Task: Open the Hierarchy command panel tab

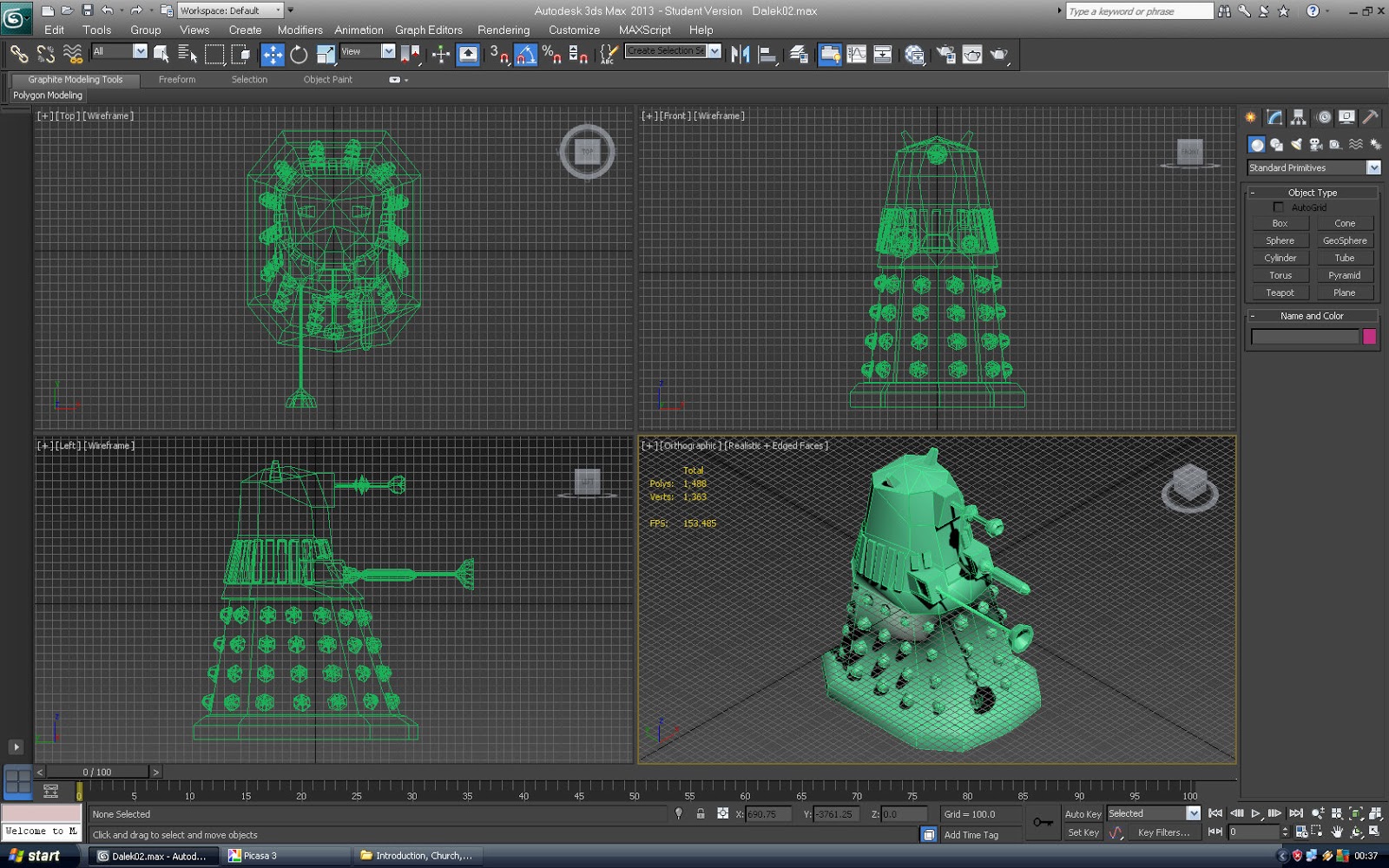Action: coord(1298,117)
